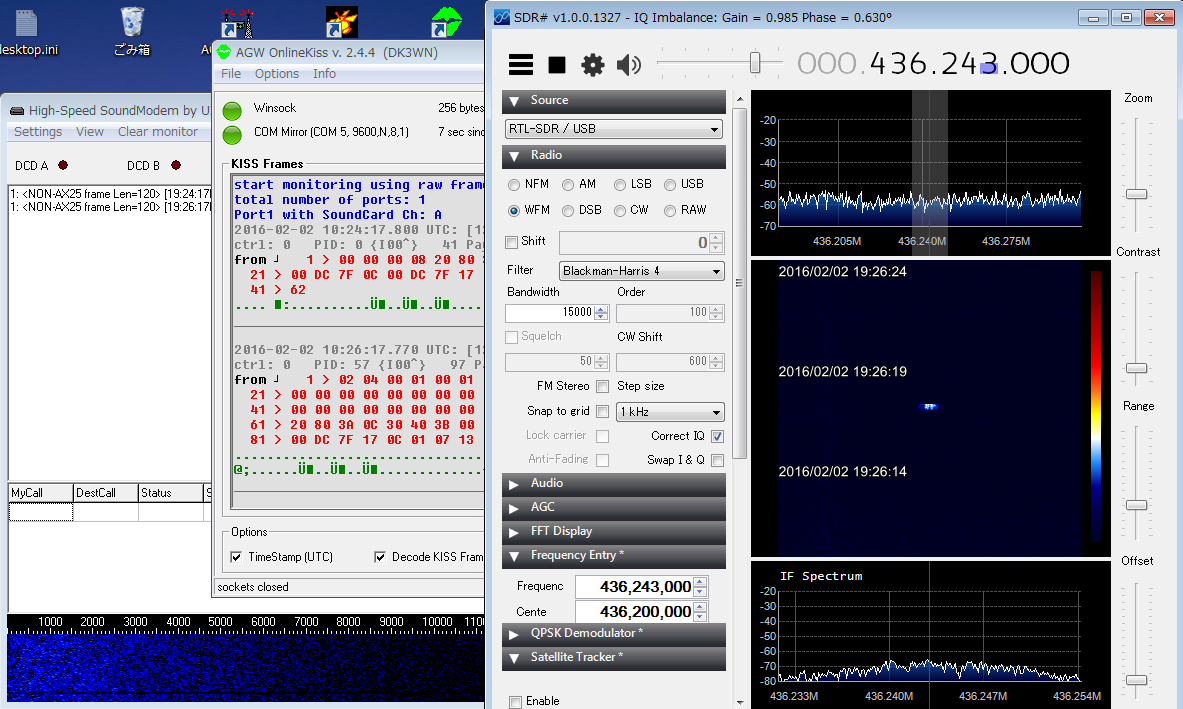Adjust the Range slider thumb
This screenshot has height=709, width=1183.
(x=1136, y=505)
